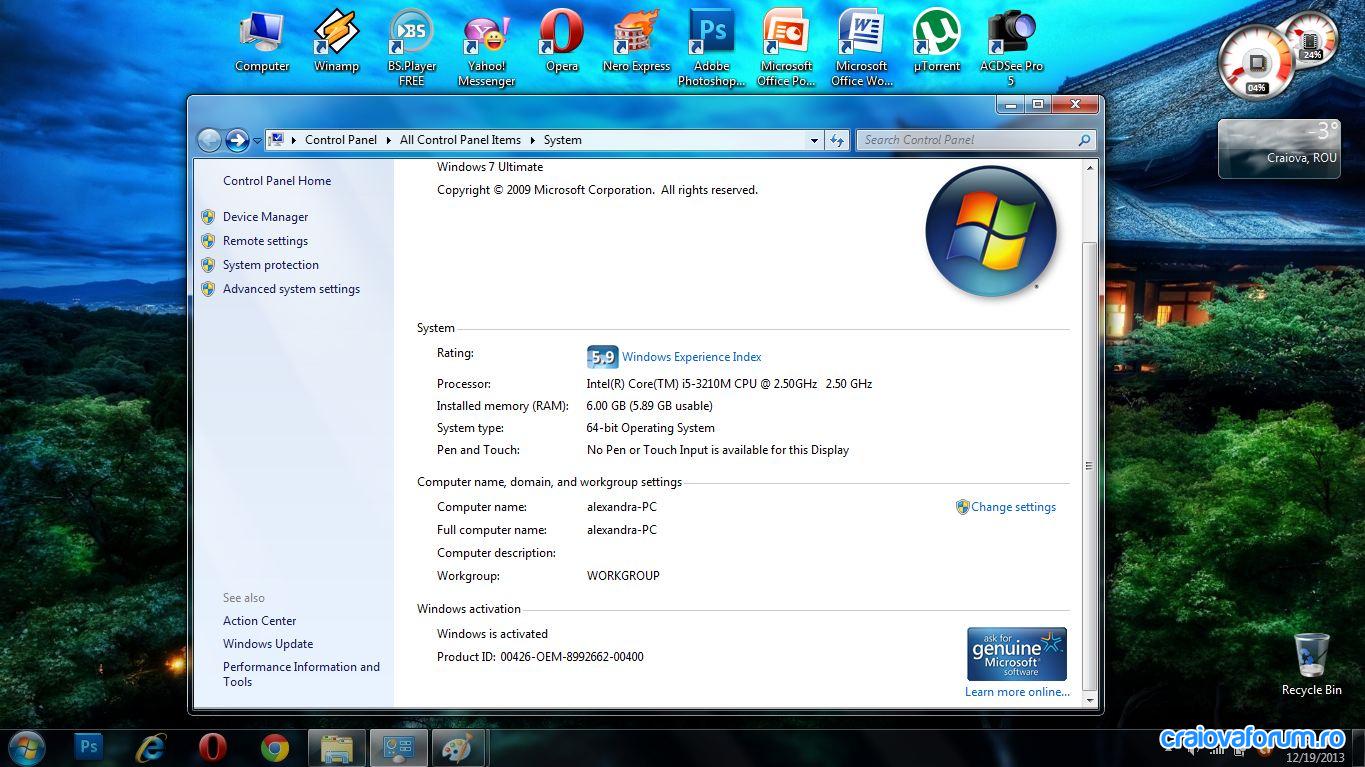Image resolution: width=1365 pixels, height=767 pixels.
Task: Click the Windows is activated text
Action: click(x=492, y=634)
